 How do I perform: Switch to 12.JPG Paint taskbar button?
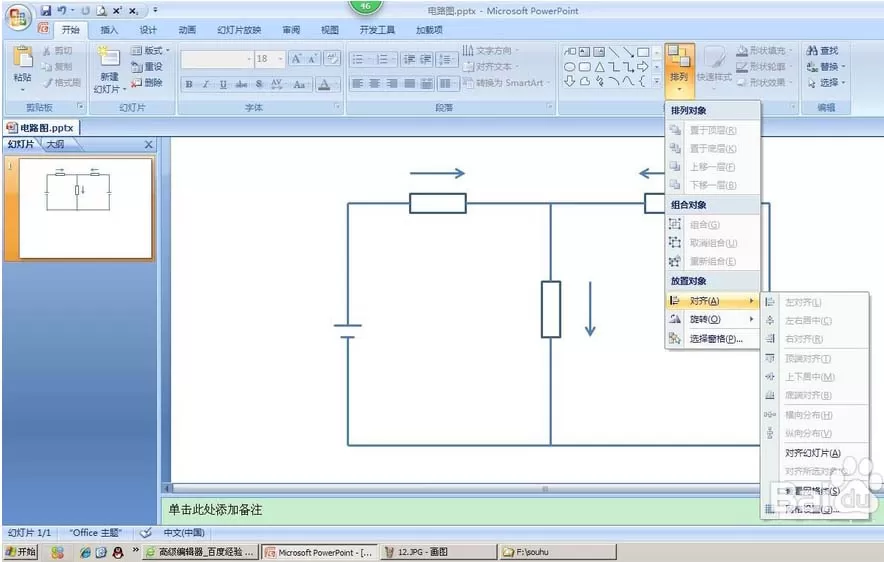click(437, 552)
